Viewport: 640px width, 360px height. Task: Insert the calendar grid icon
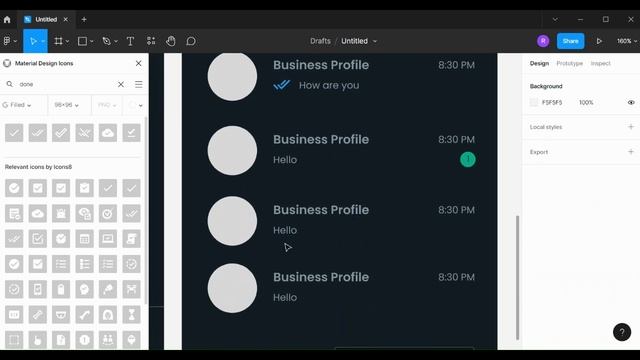click(84, 239)
